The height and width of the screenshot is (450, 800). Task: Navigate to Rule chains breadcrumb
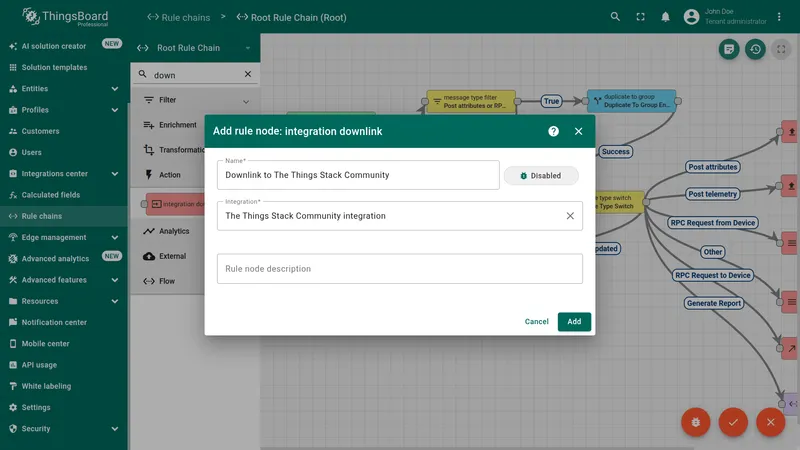[x=179, y=17]
